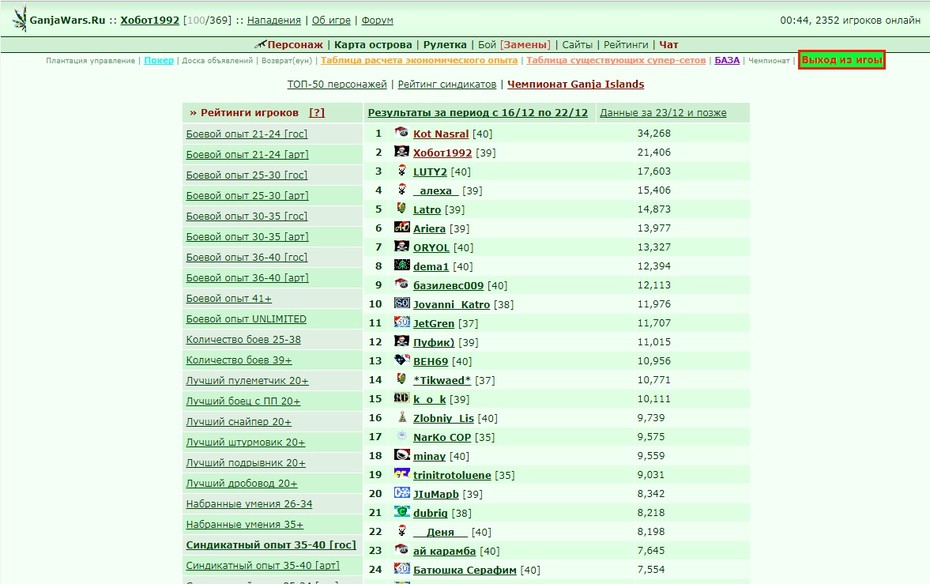The image size is (930, 584).
Task: Click syndicate icon beside _алеха_
Action: (x=402, y=189)
